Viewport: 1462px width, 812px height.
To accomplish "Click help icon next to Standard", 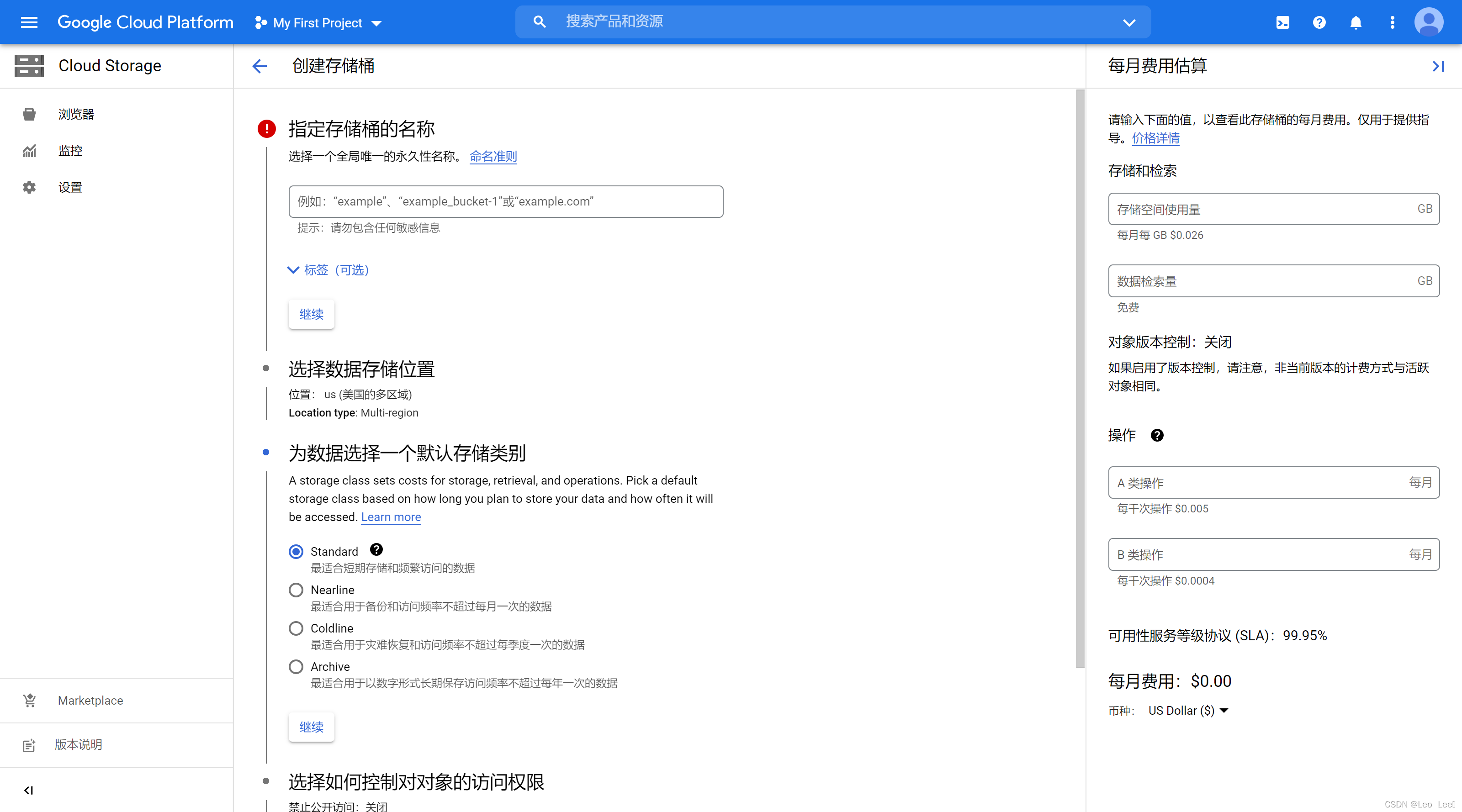I will point(376,549).
